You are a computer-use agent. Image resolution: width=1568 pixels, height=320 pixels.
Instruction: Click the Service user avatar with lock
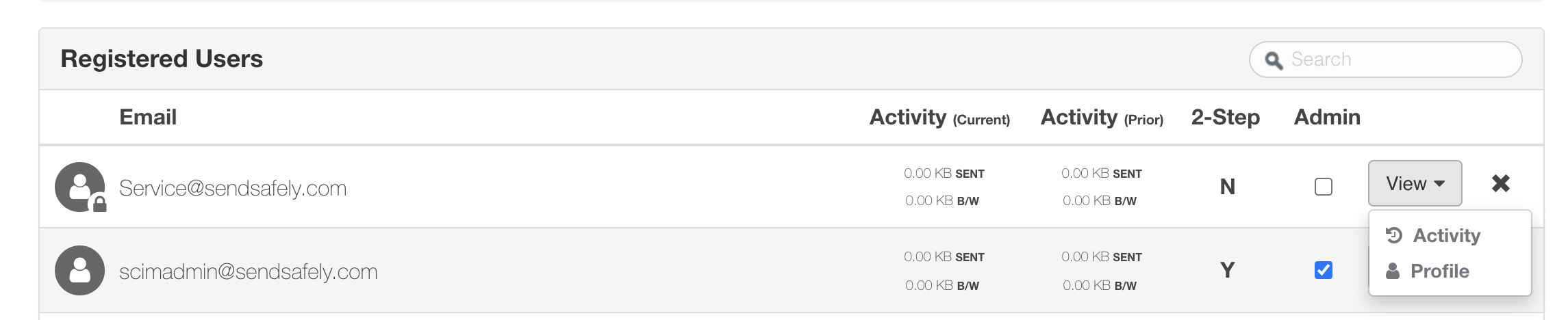coord(80,187)
